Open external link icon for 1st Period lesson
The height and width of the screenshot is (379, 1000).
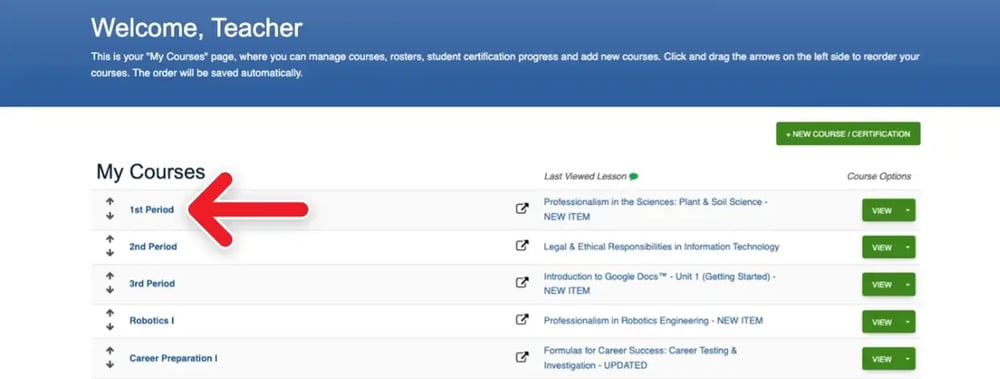(522, 208)
